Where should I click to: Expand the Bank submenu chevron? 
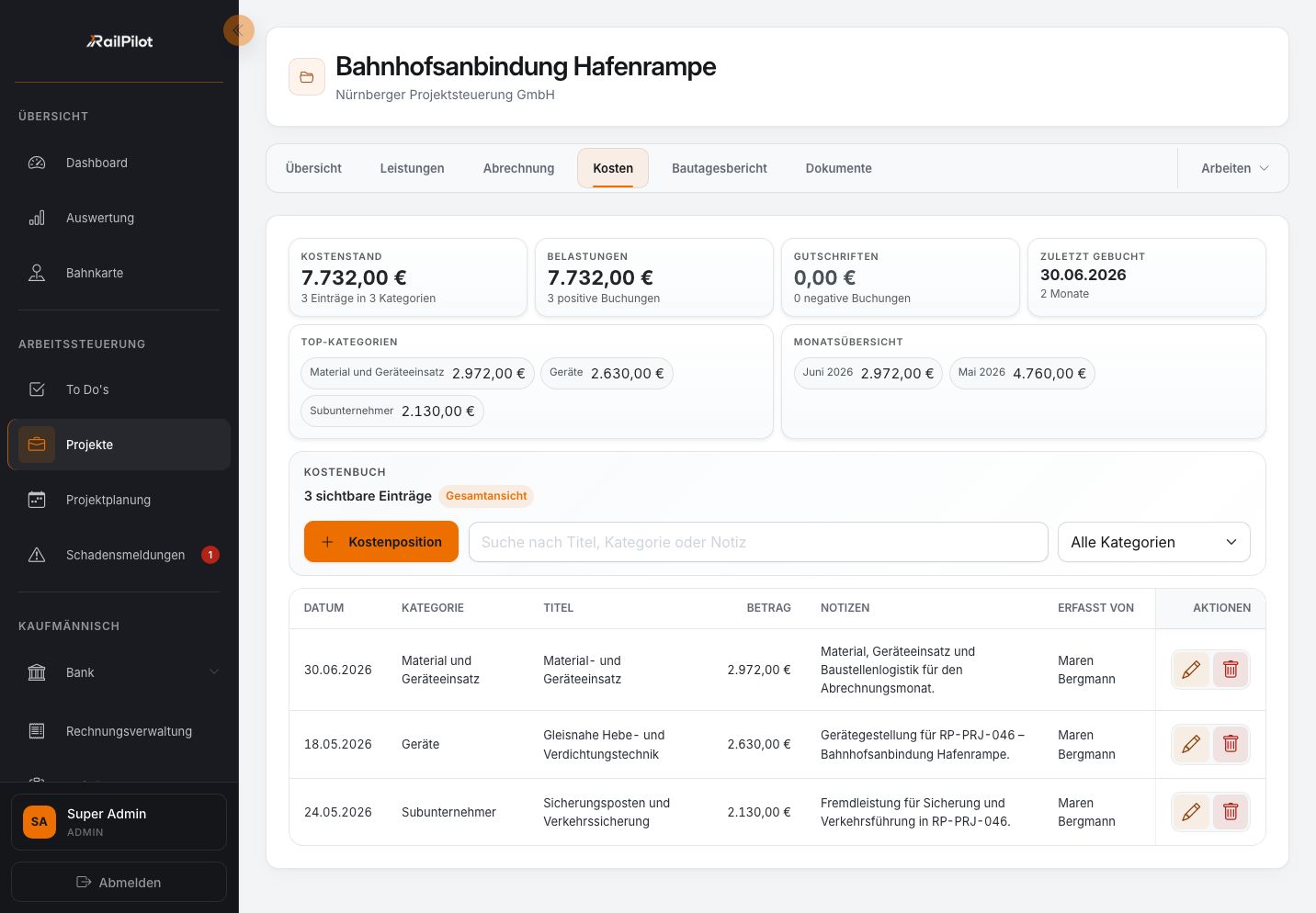click(214, 672)
